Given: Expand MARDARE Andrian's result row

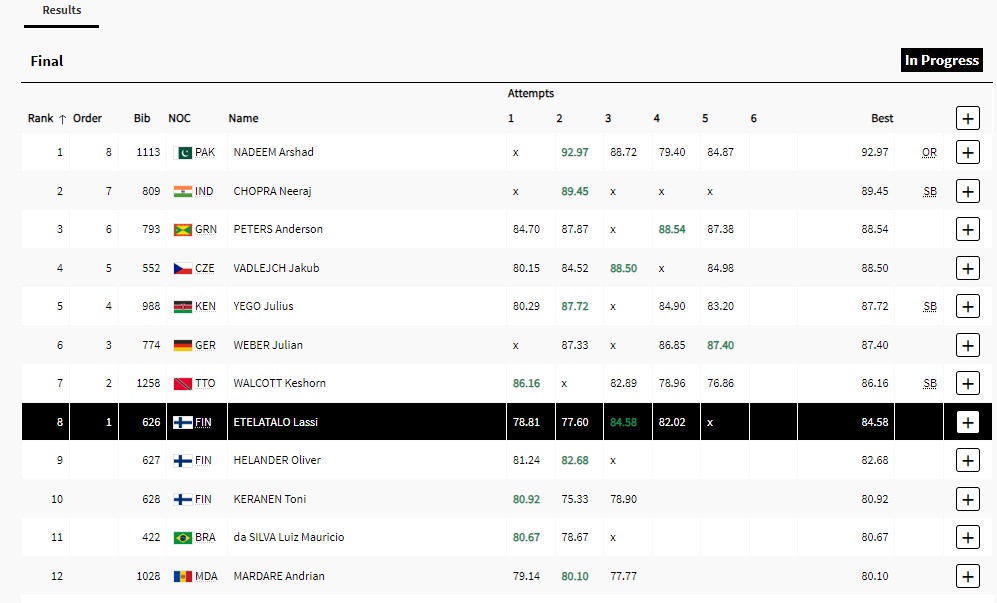Looking at the screenshot, I should click(x=967, y=576).
